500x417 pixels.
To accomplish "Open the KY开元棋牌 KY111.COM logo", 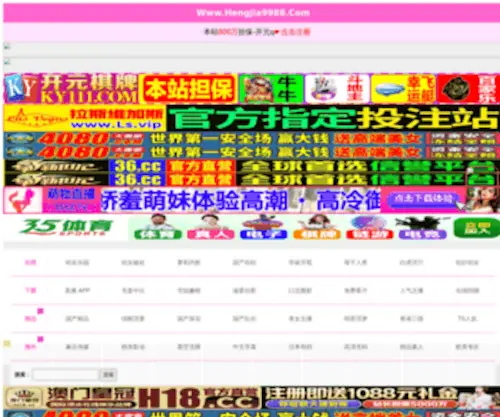I will [71, 88].
